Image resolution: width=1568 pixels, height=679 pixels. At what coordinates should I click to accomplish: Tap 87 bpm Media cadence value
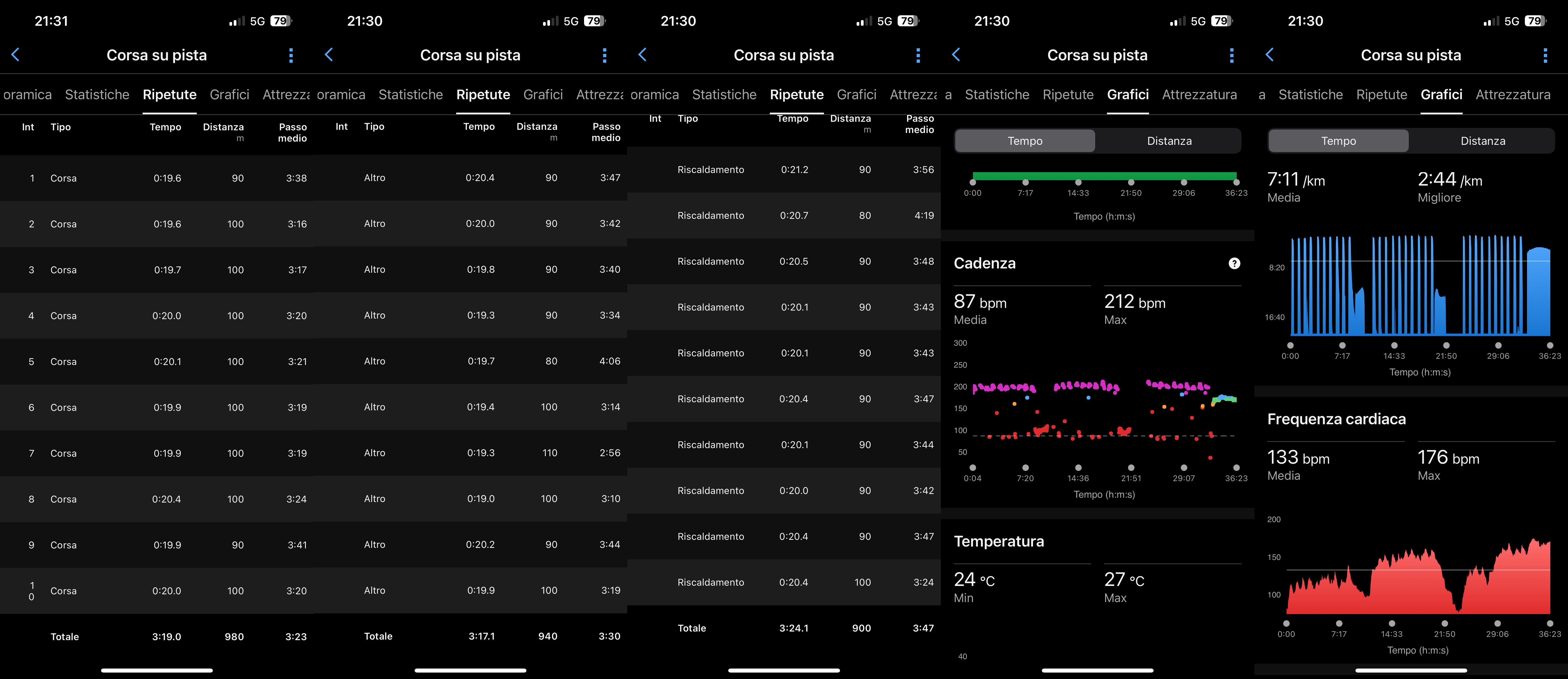pos(980,302)
